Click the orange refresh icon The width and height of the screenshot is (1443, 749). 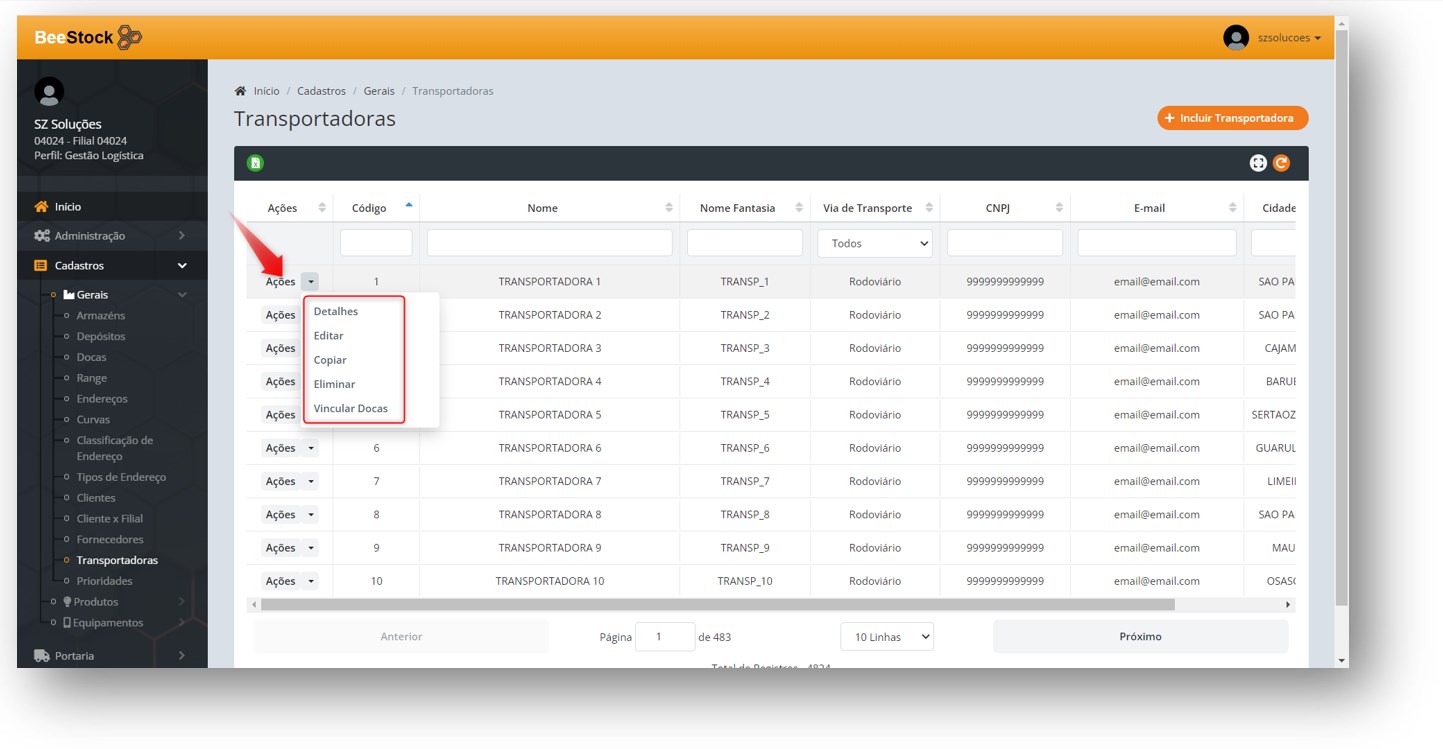1281,163
